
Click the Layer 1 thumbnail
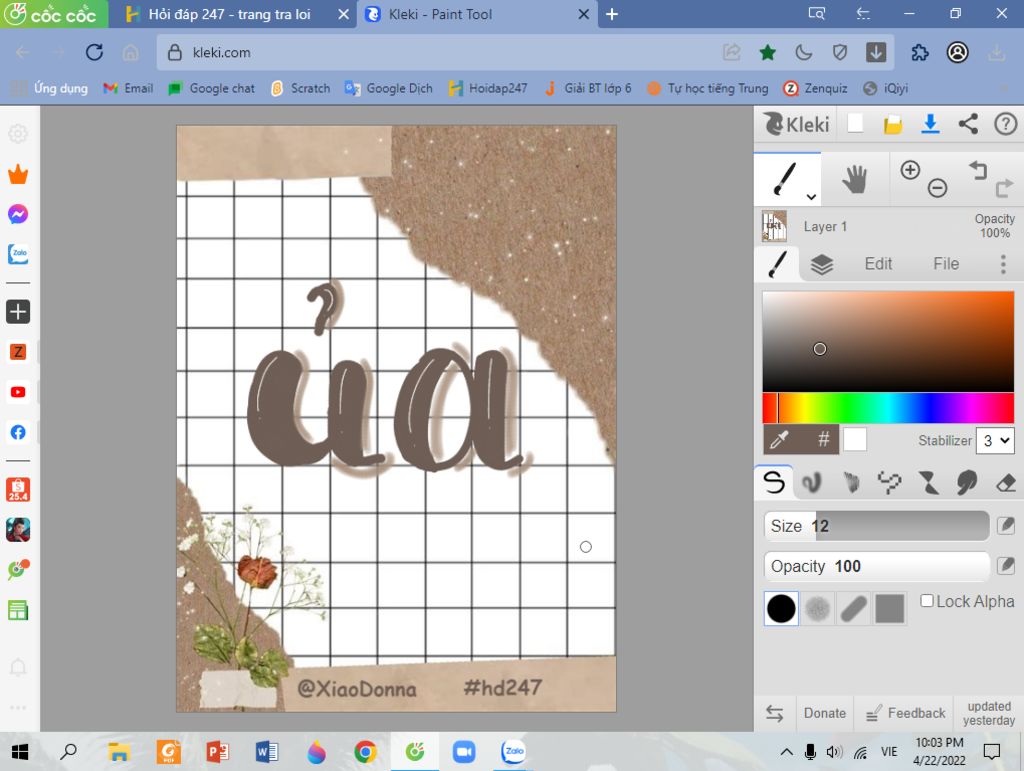coord(774,226)
